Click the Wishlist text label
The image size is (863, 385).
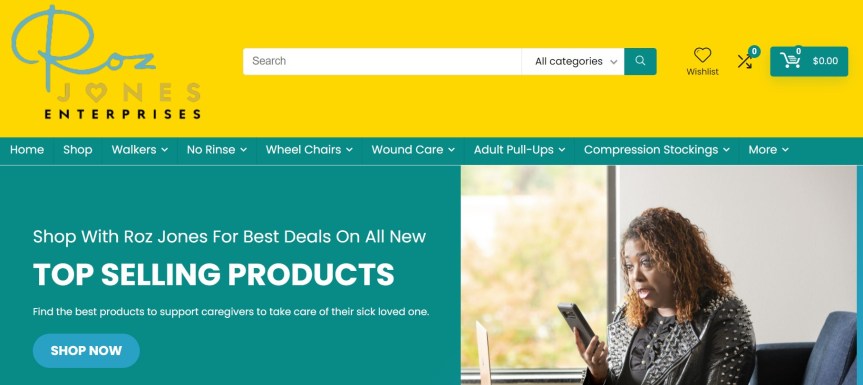(702, 72)
